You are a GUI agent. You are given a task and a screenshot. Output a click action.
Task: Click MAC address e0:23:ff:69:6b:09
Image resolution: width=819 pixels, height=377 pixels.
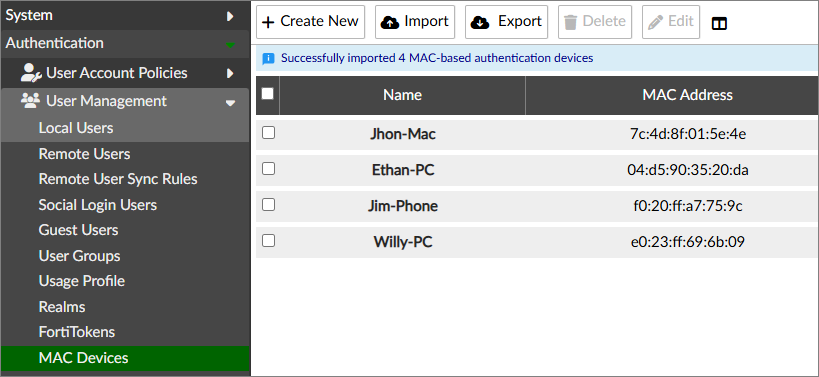pos(688,242)
